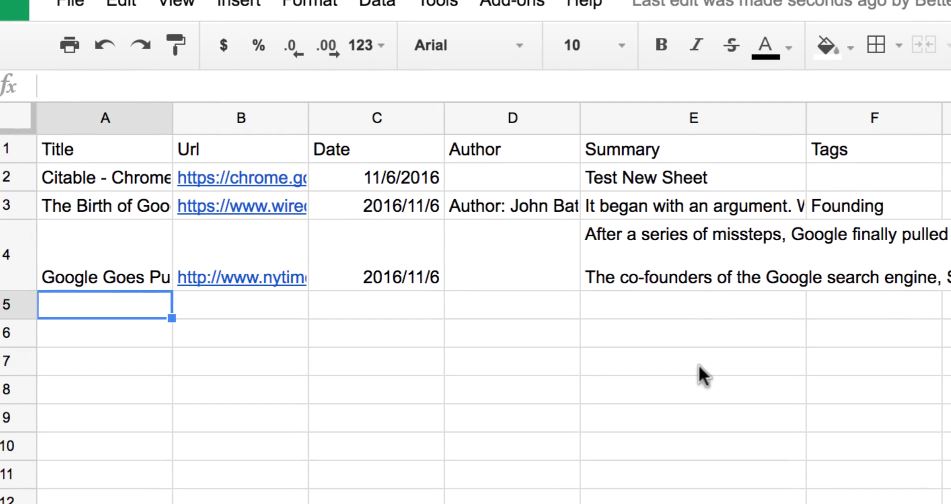Click the Redo arrow icon

[x=141, y=45]
